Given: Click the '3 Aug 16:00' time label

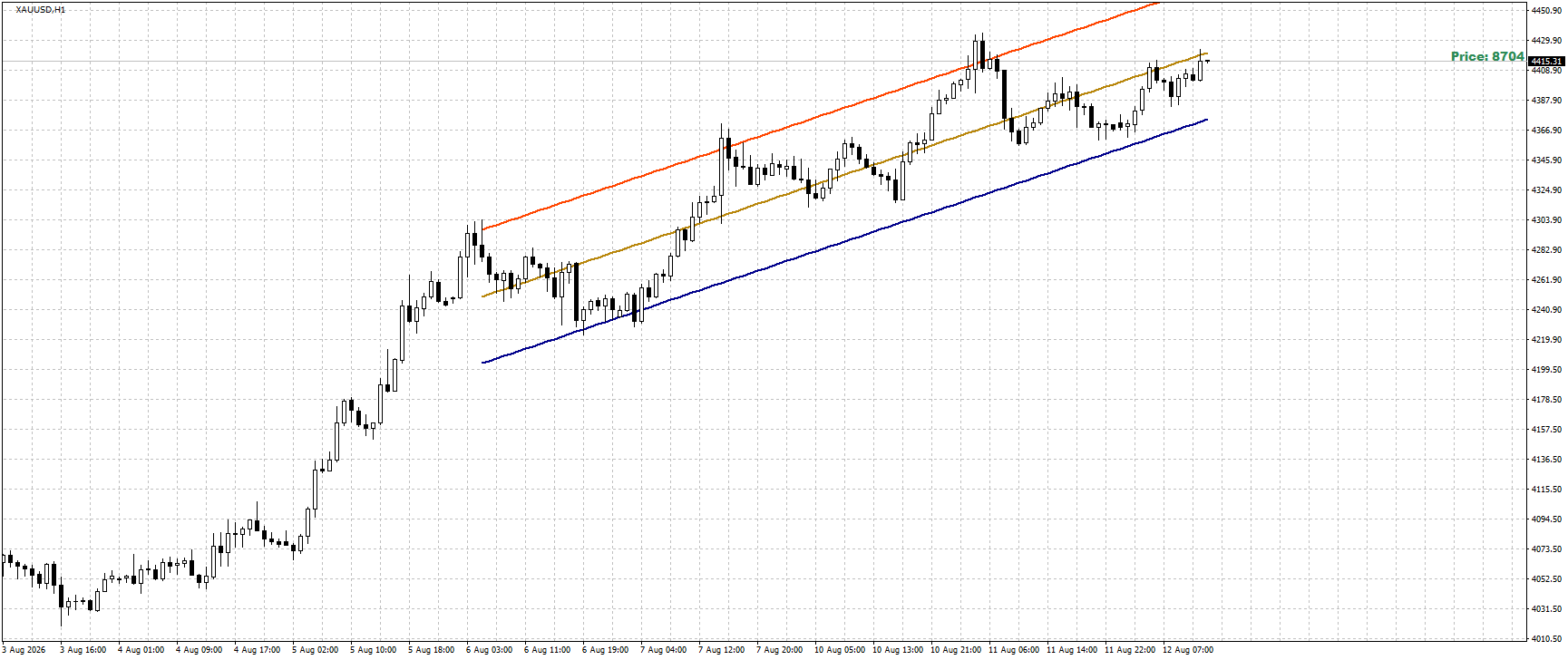Looking at the screenshot, I should [83, 650].
